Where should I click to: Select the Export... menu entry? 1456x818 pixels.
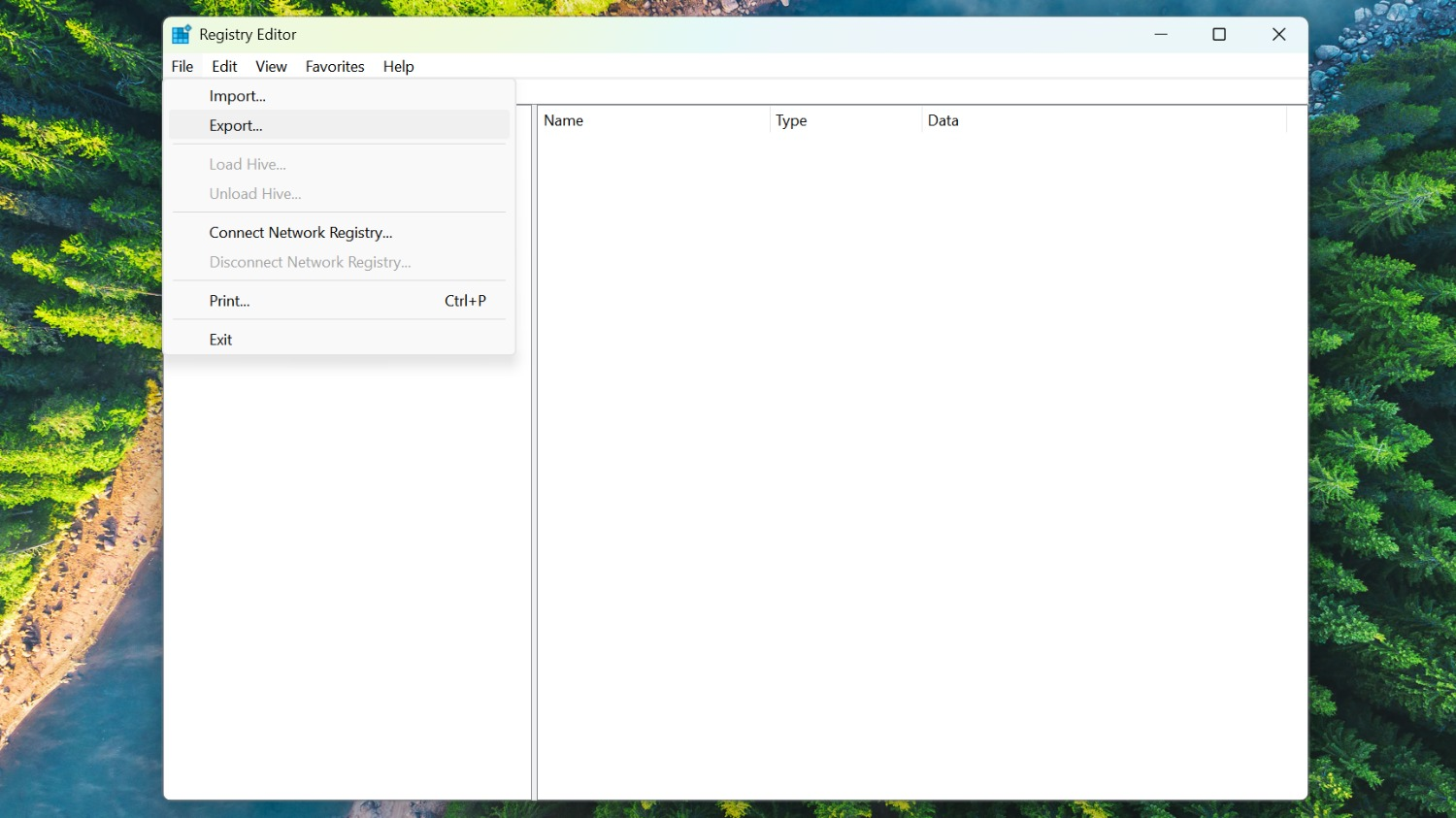[236, 125]
